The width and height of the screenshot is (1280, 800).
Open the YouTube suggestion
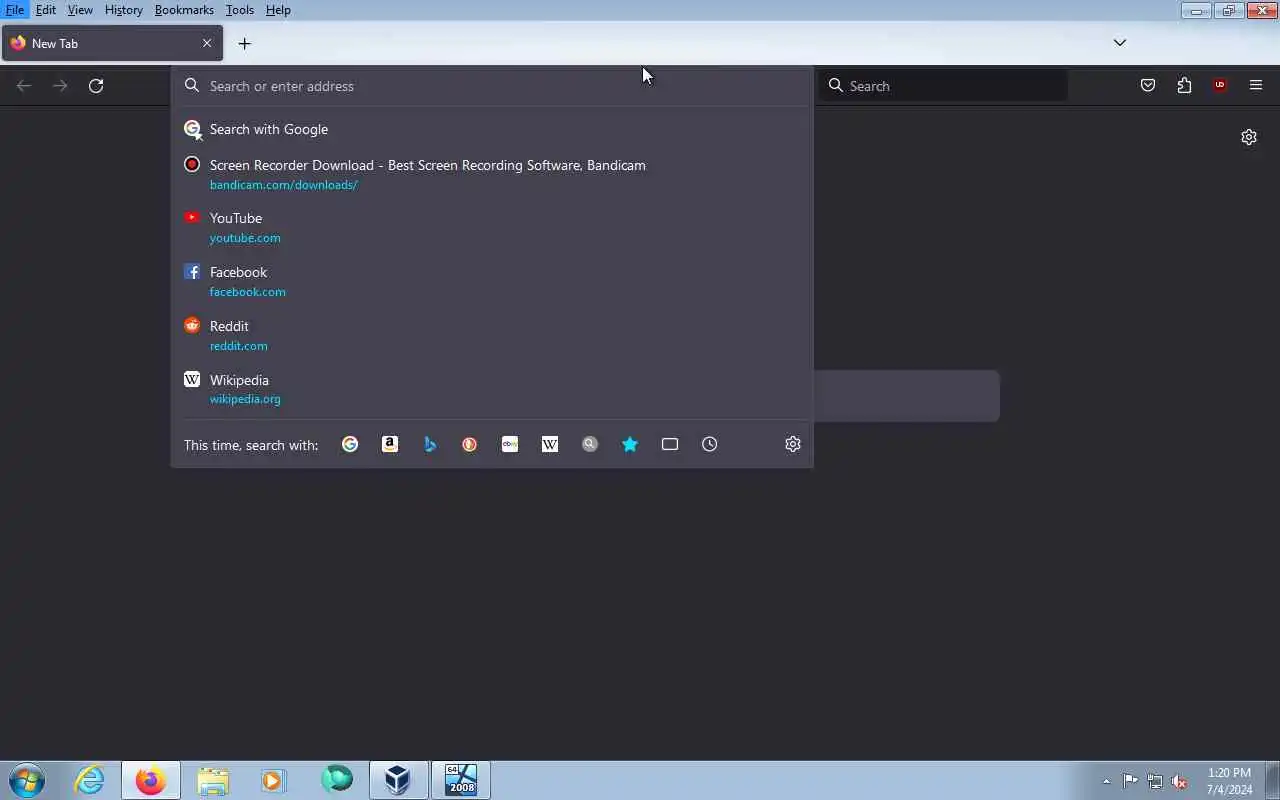(x=492, y=227)
